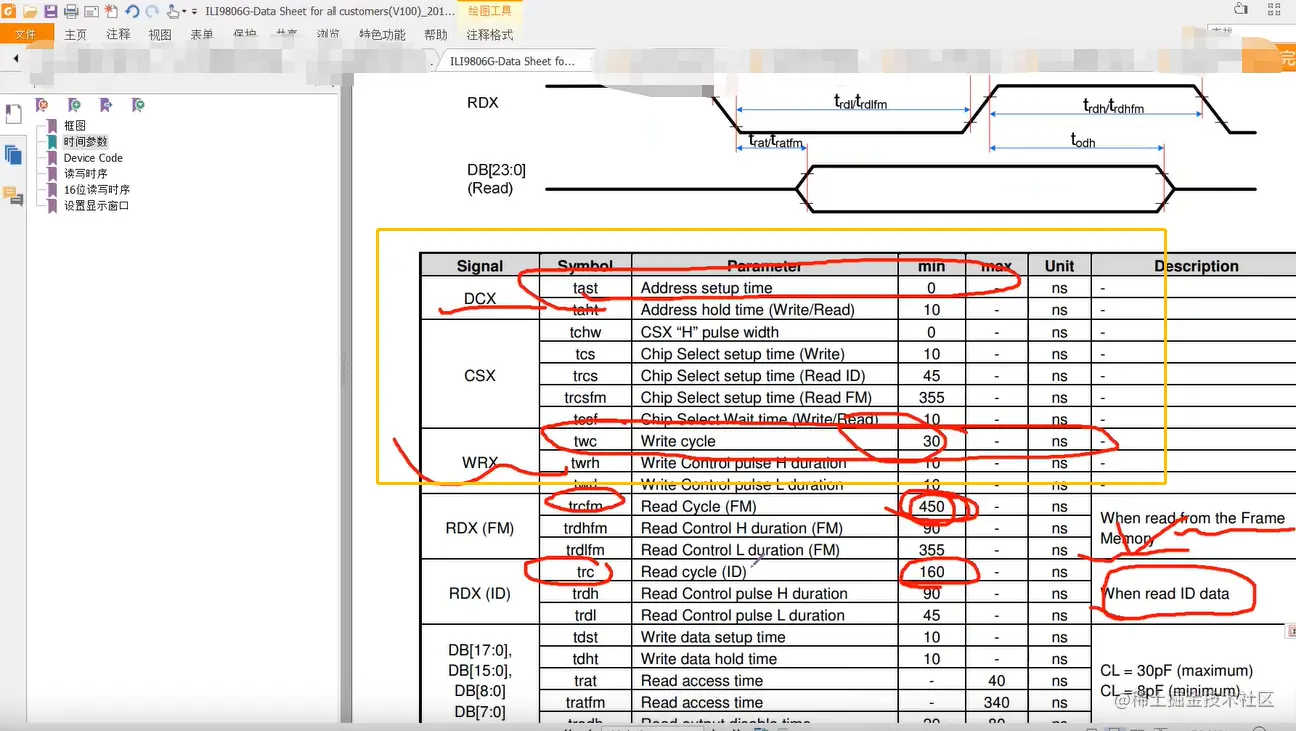
Task: Create a new blank PDF from the toolbar
Action: click(111, 11)
